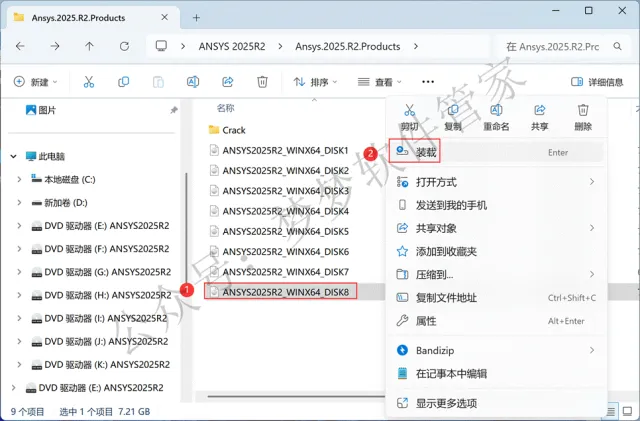Select file ANSYS2025R2_WINX64_DISK1

pyautogui.click(x=279, y=150)
